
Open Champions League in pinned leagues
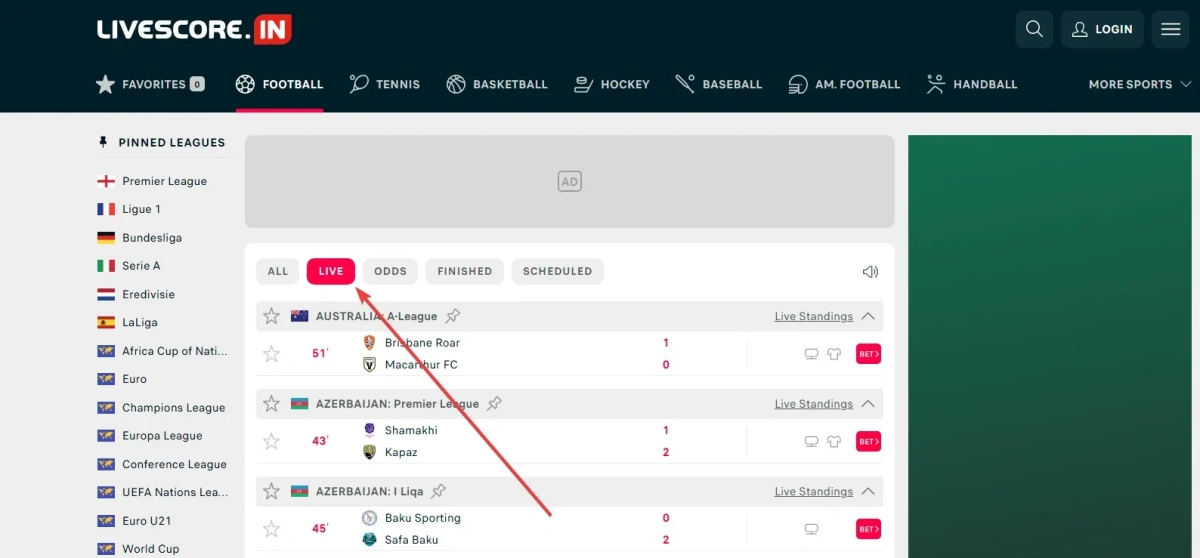pos(173,408)
